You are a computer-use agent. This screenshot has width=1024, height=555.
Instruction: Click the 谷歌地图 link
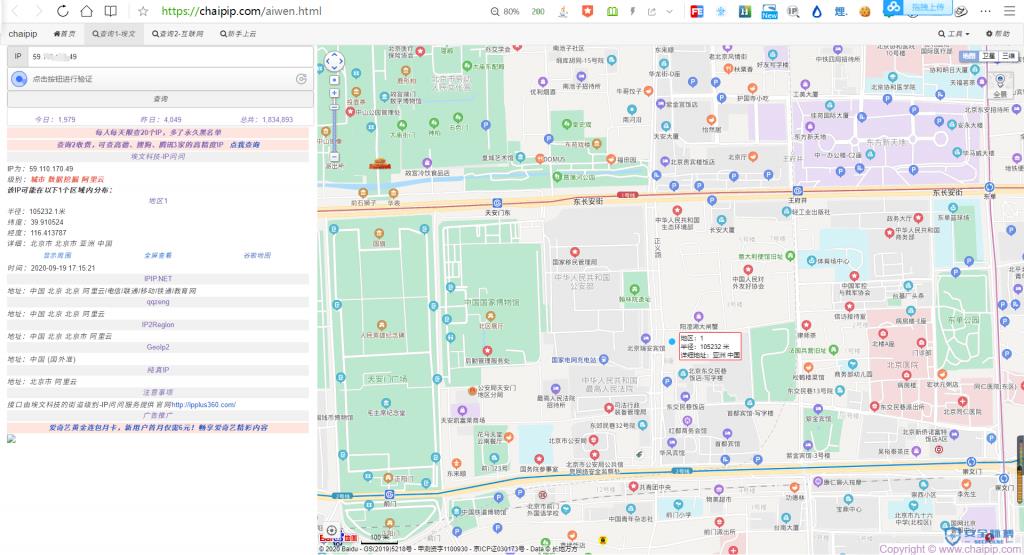(257, 255)
